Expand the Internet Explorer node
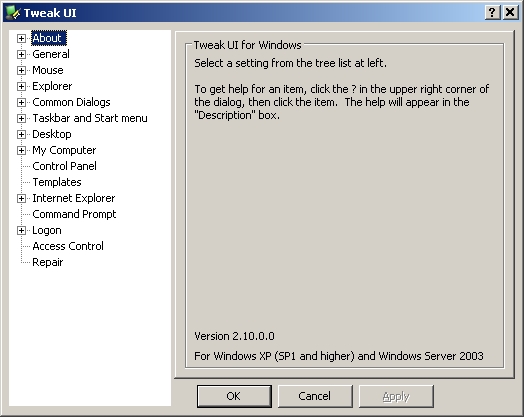Image resolution: width=524 pixels, height=417 pixels. pyautogui.click(x=21, y=198)
